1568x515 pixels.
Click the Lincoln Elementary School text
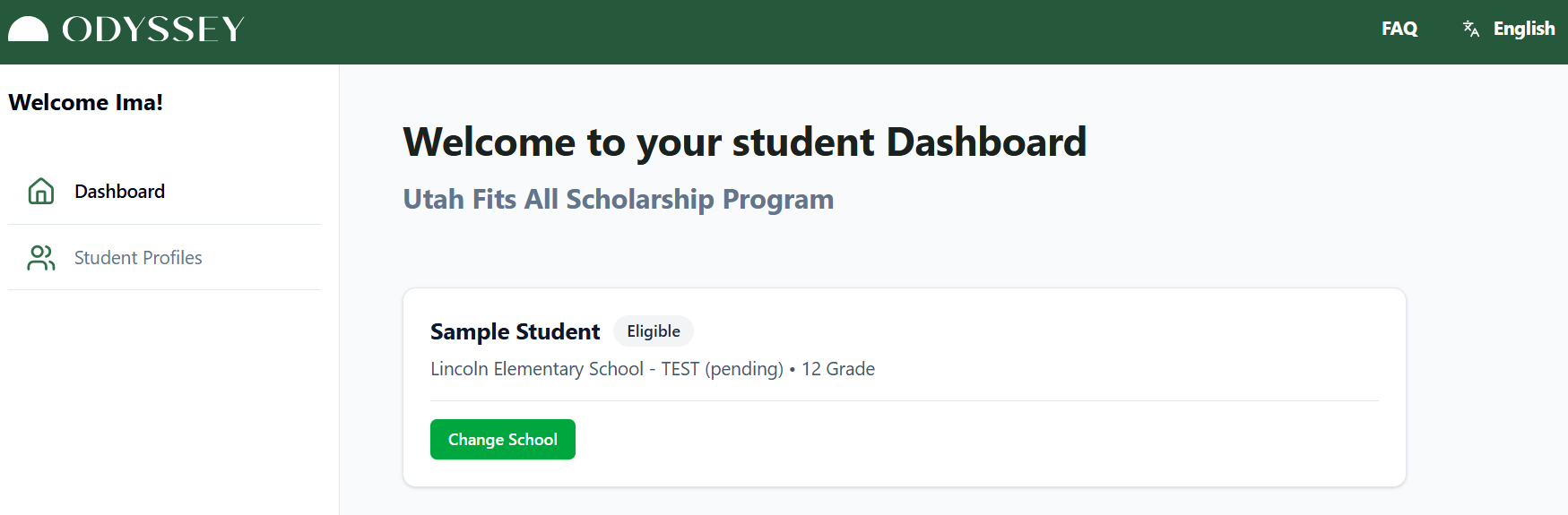[x=536, y=369]
